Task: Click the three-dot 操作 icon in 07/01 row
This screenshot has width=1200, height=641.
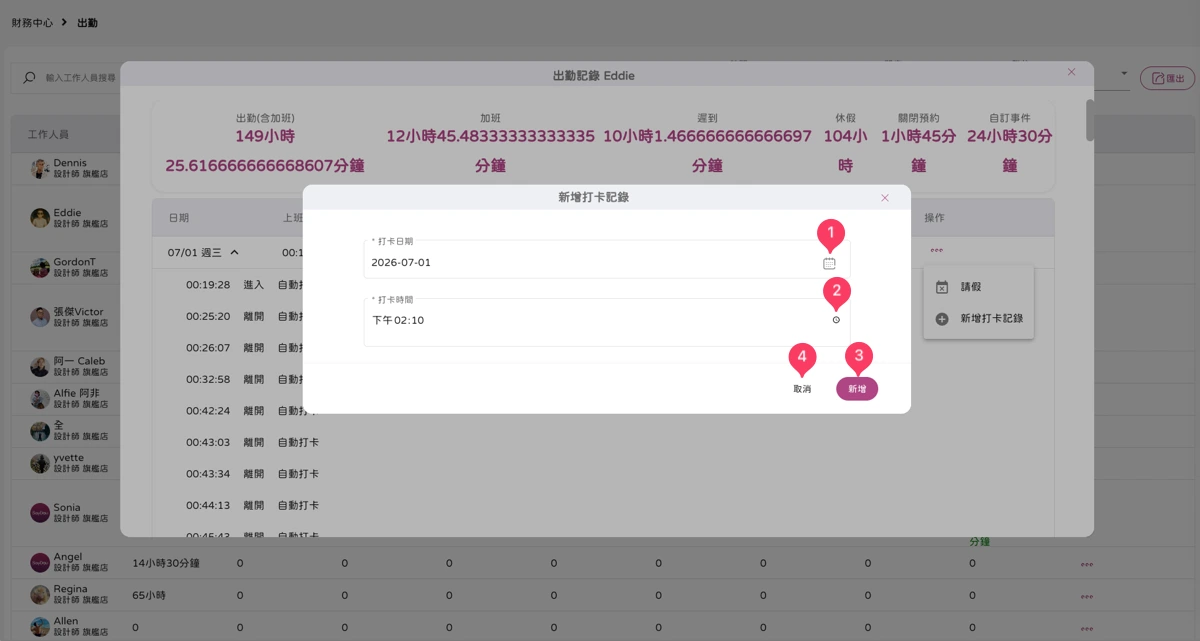Action: pos(936,250)
